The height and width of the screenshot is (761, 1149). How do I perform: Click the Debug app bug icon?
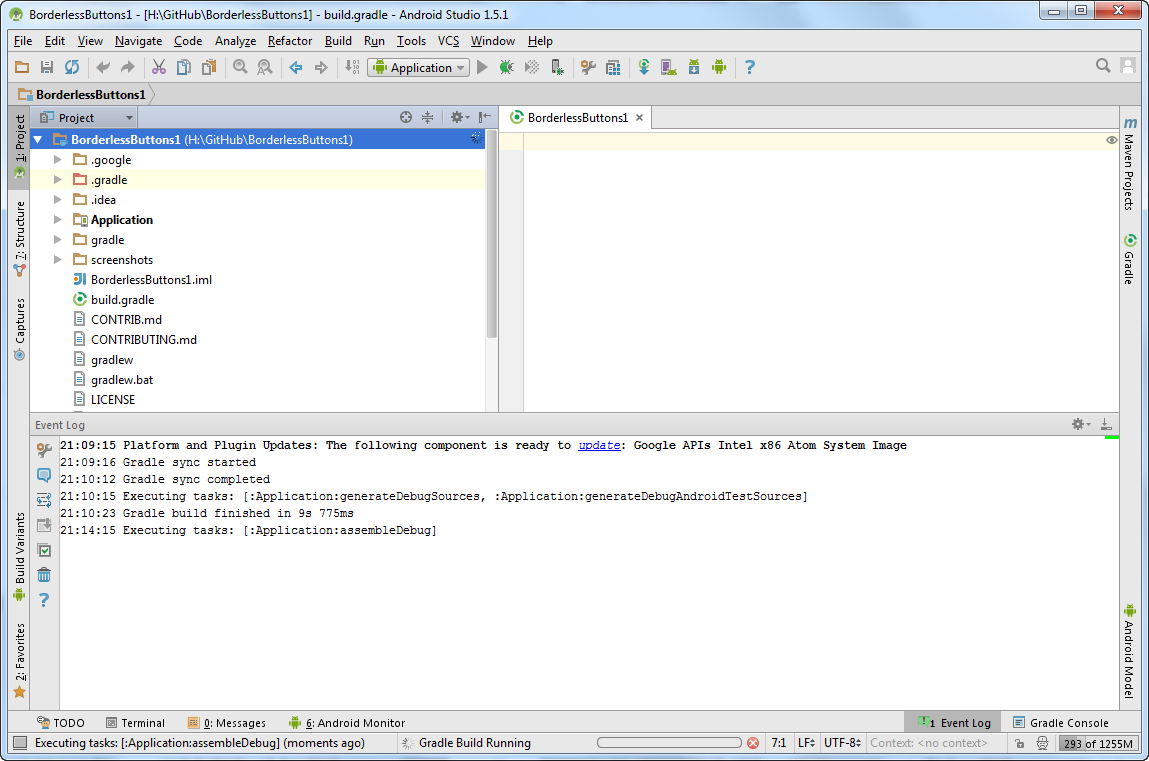click(x=507, y=67)
